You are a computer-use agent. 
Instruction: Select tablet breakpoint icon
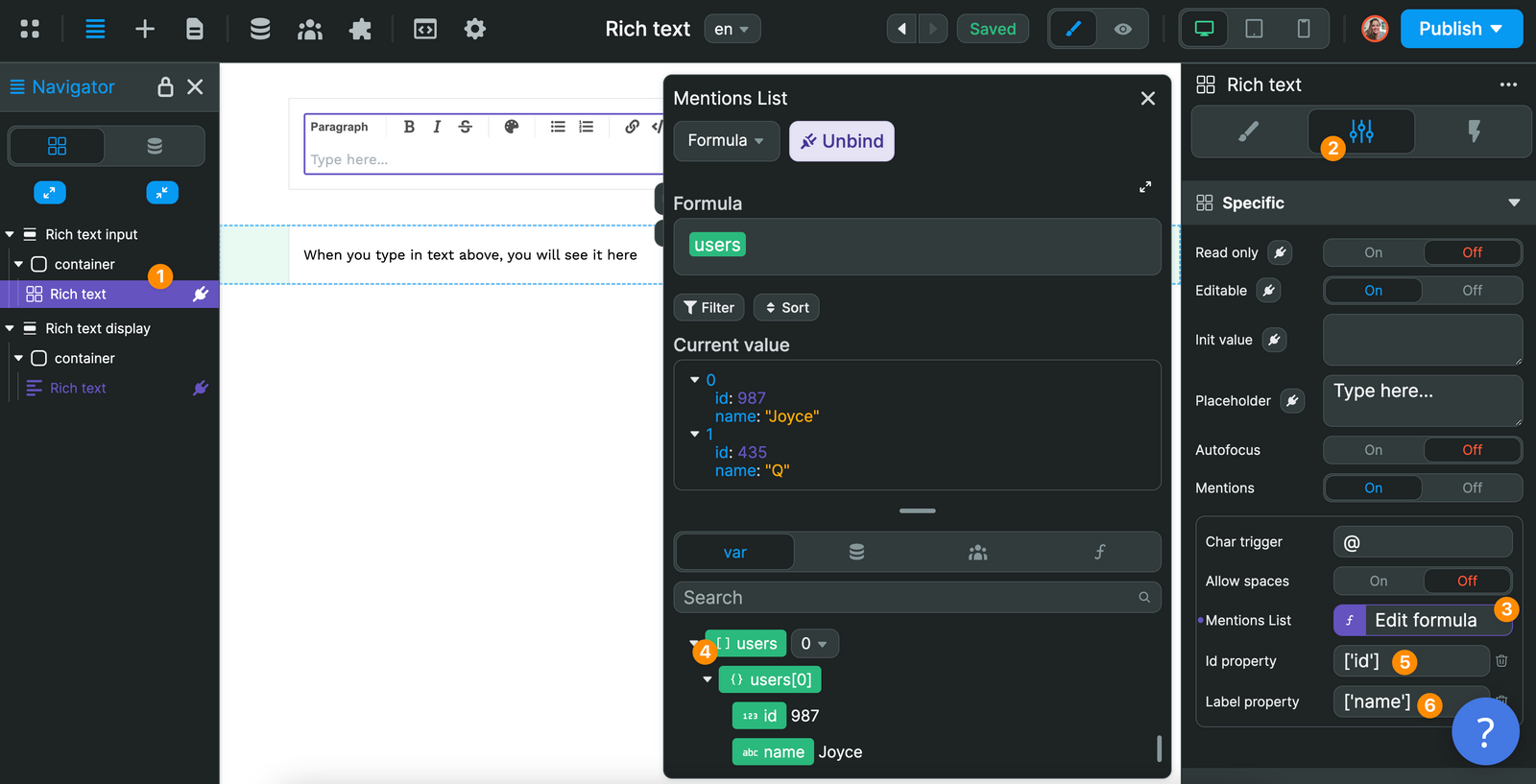coord(1254,29)
